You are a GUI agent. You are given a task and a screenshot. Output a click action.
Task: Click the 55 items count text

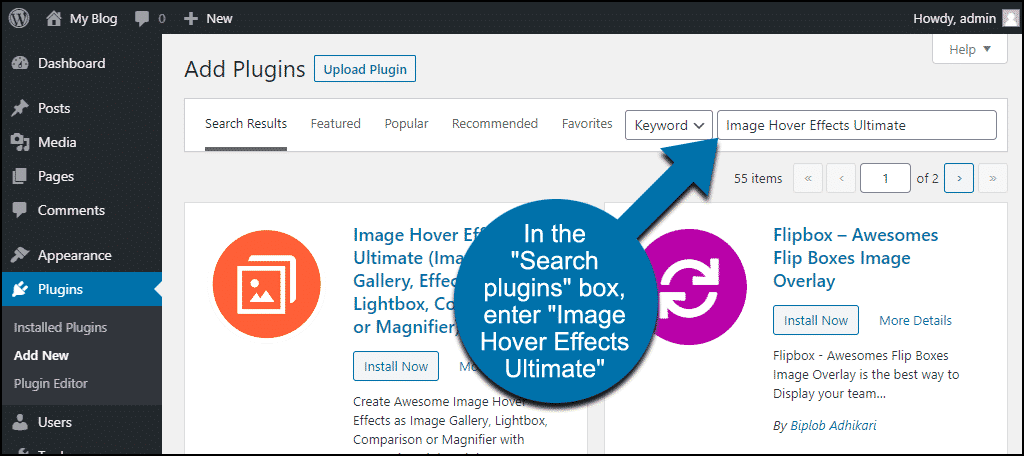coord(758,178)
